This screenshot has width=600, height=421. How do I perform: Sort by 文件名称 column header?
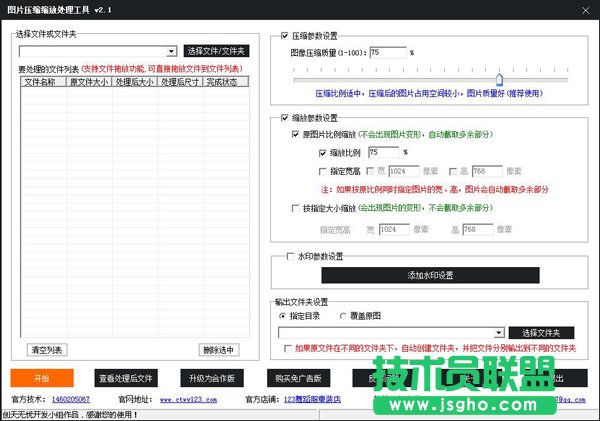coord(43,82)
